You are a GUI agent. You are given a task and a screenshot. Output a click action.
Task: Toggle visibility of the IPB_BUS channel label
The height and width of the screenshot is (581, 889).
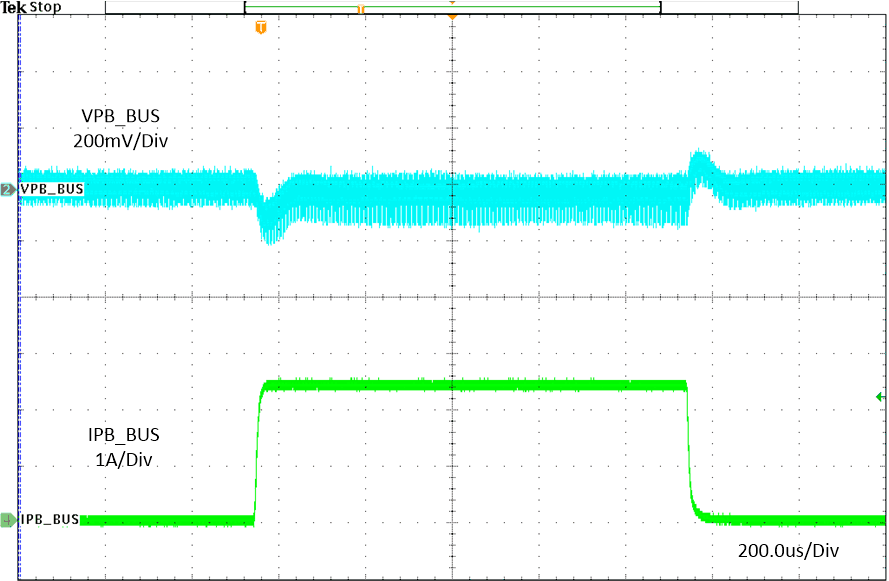tap(45, 518)
